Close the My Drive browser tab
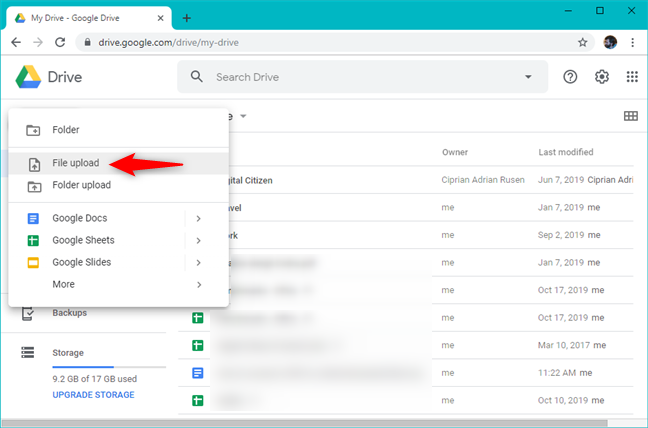The width and height of the screenshot is (648, 428). [x=161, y=18]
